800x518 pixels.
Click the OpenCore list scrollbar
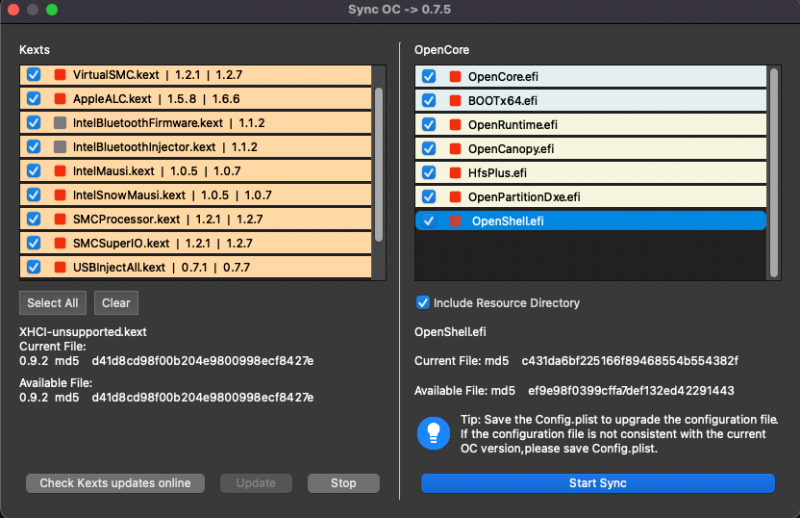(x=774, y=172)
